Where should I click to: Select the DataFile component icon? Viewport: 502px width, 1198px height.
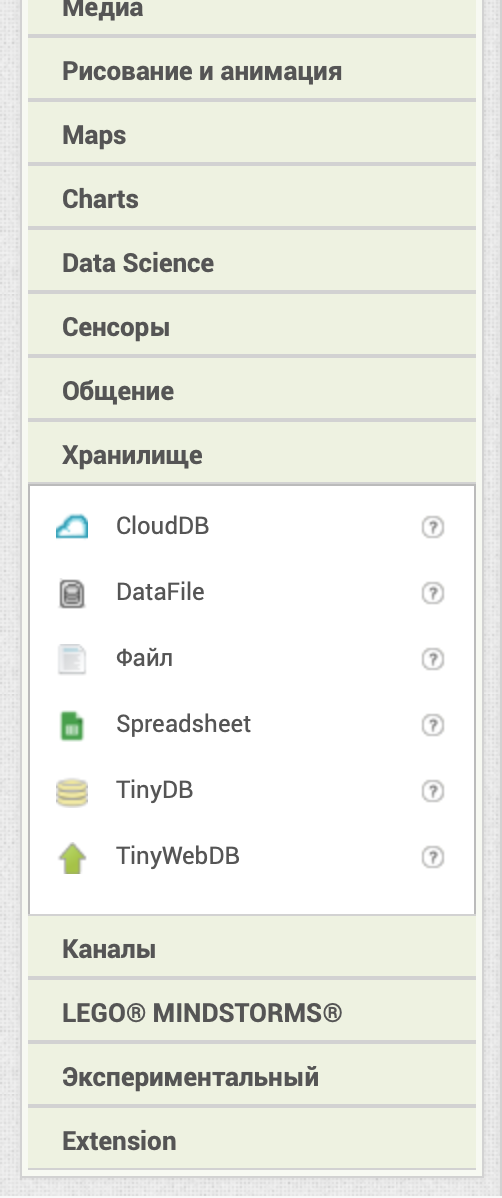(72, 593)
